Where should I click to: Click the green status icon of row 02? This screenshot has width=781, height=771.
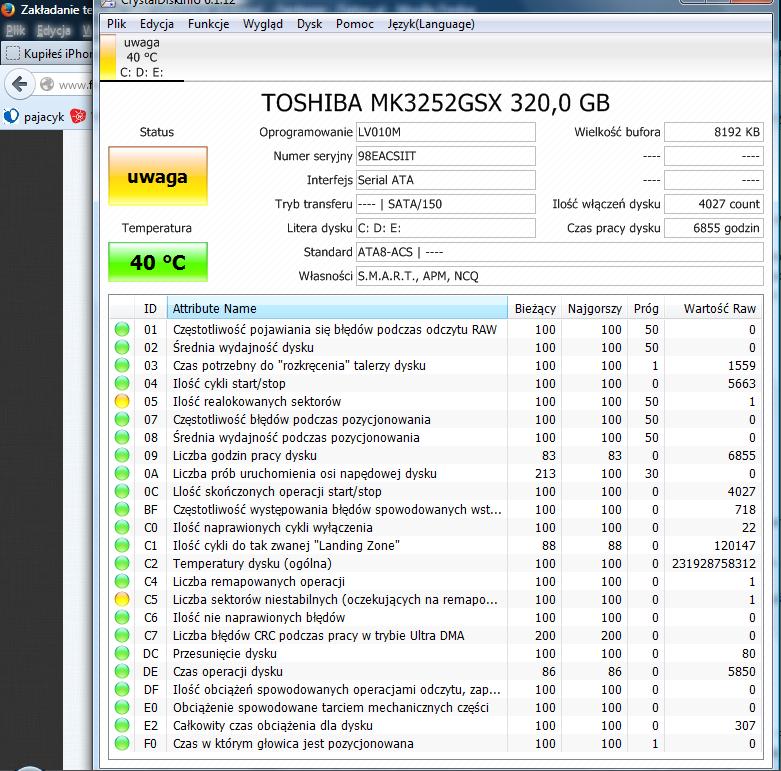(122, 347)
